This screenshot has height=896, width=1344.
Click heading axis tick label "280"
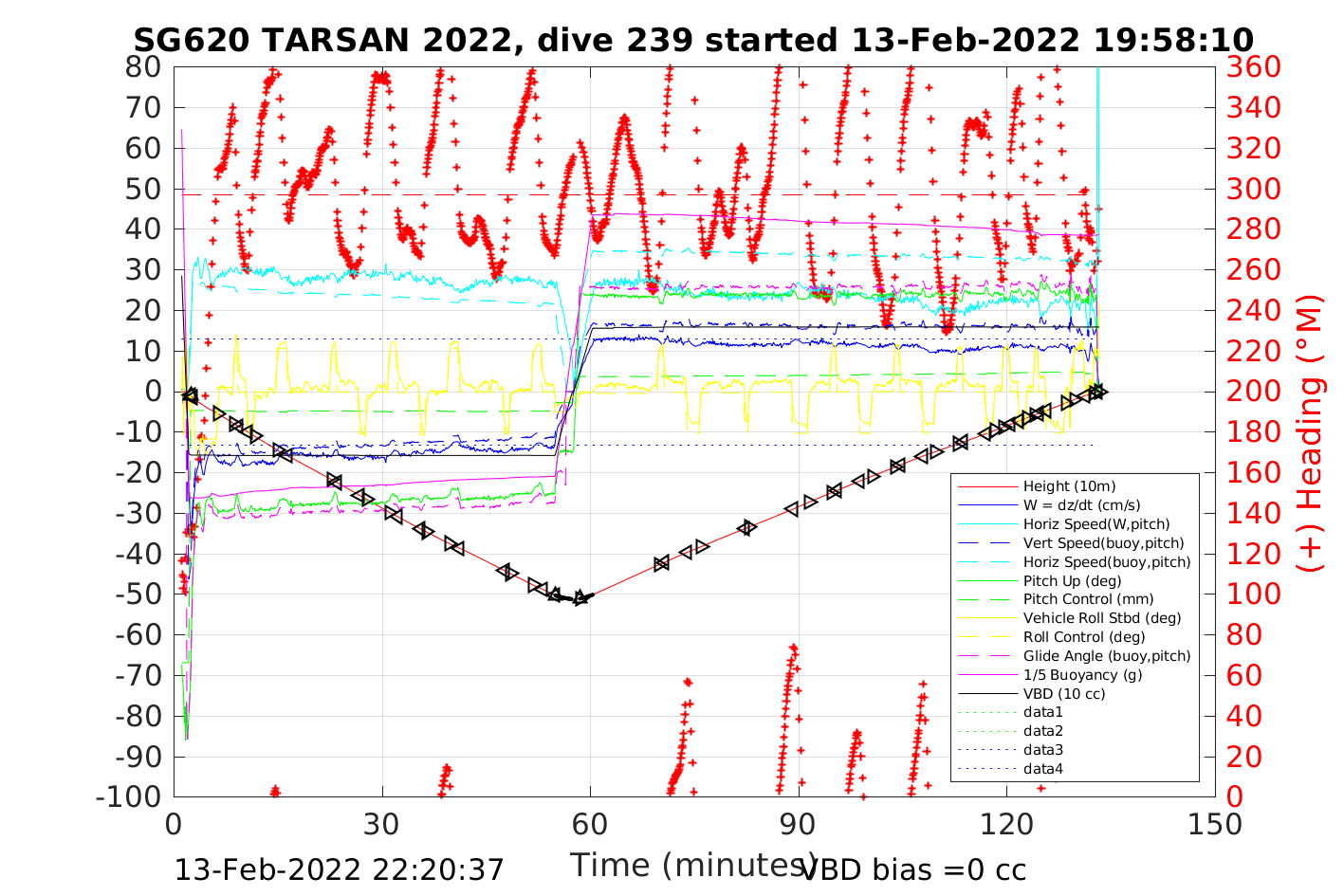(1253, 229)
